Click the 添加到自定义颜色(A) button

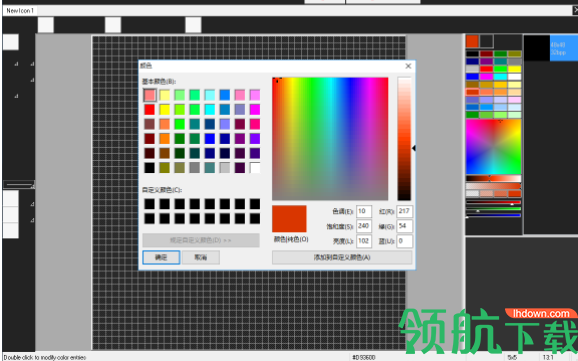[x=342, y=257]
